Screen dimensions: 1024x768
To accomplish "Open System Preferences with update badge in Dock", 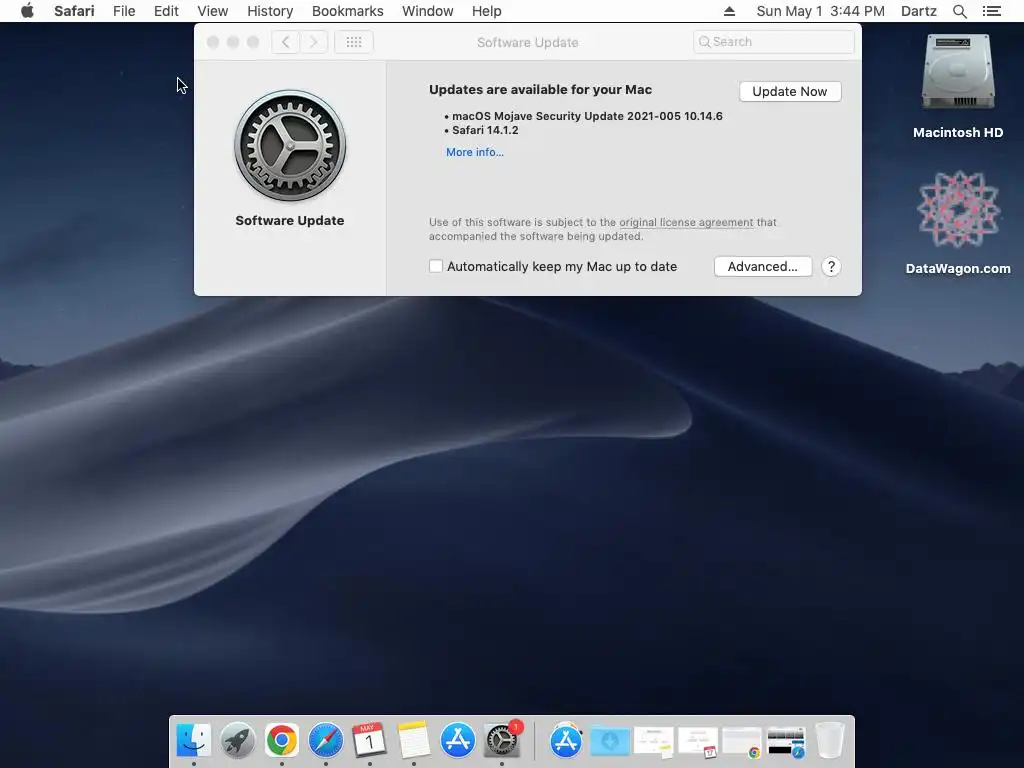I will click(502, 740).
